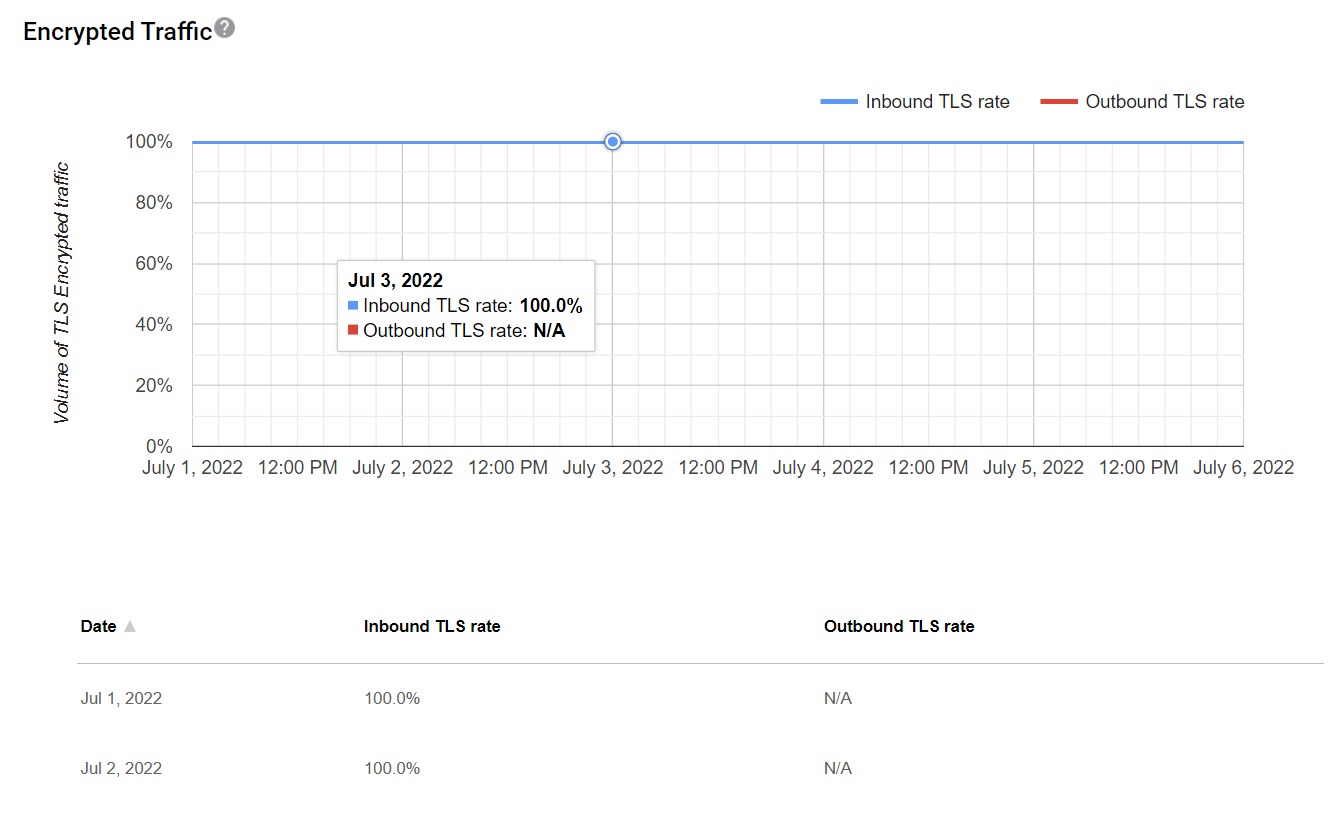Screen dimensions: 1343x821
Task: Click the July 1, 2022 axis label
Action: [193, 468]
